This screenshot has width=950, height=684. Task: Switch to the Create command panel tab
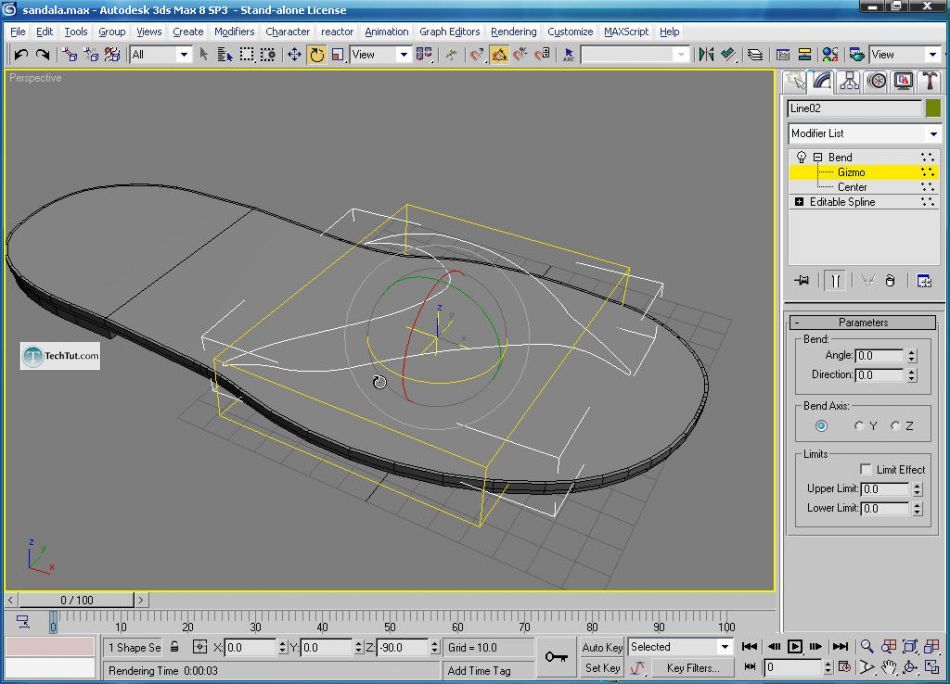tap(796, 81)
